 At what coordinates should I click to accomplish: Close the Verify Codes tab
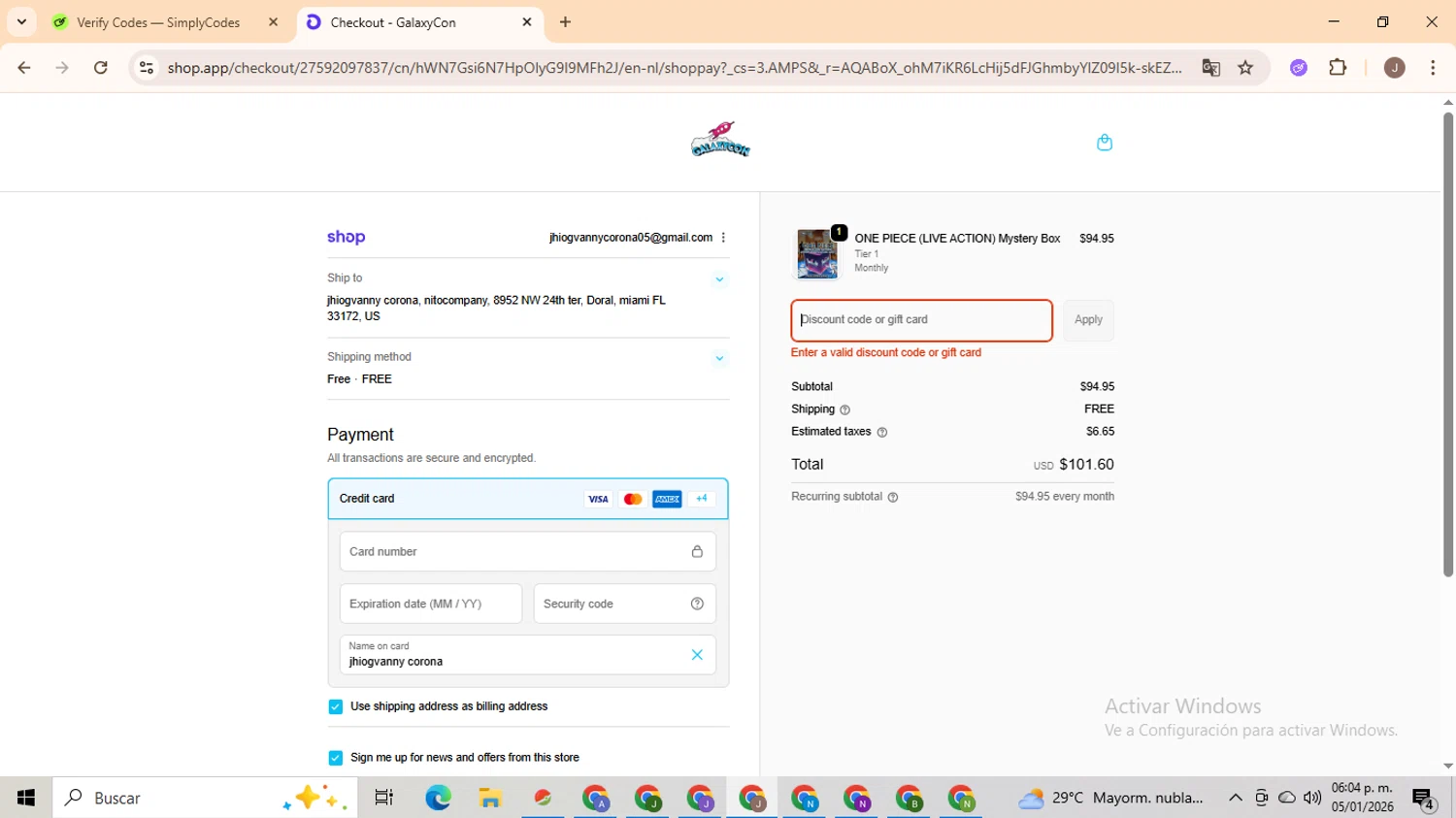pyautogui.click(x=273, y=21)
